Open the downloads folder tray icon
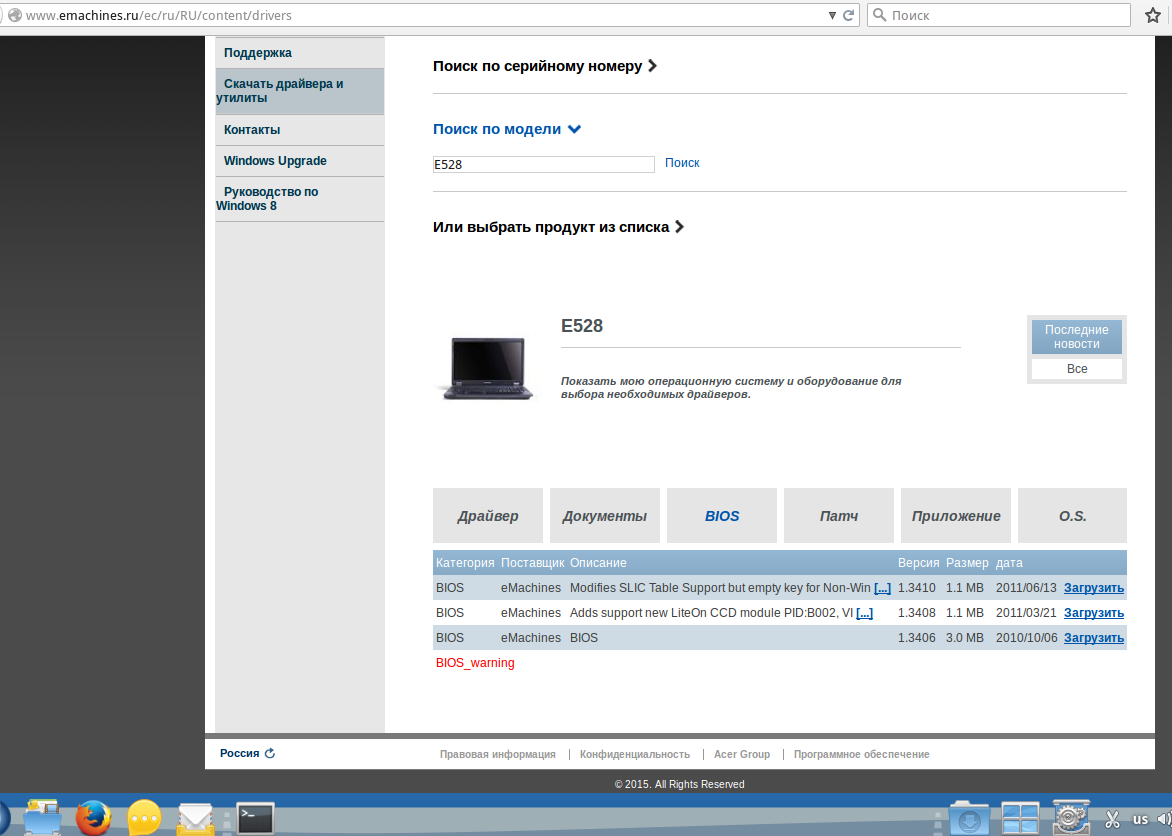The image size is (1172, 836). (x=969, y=818)
